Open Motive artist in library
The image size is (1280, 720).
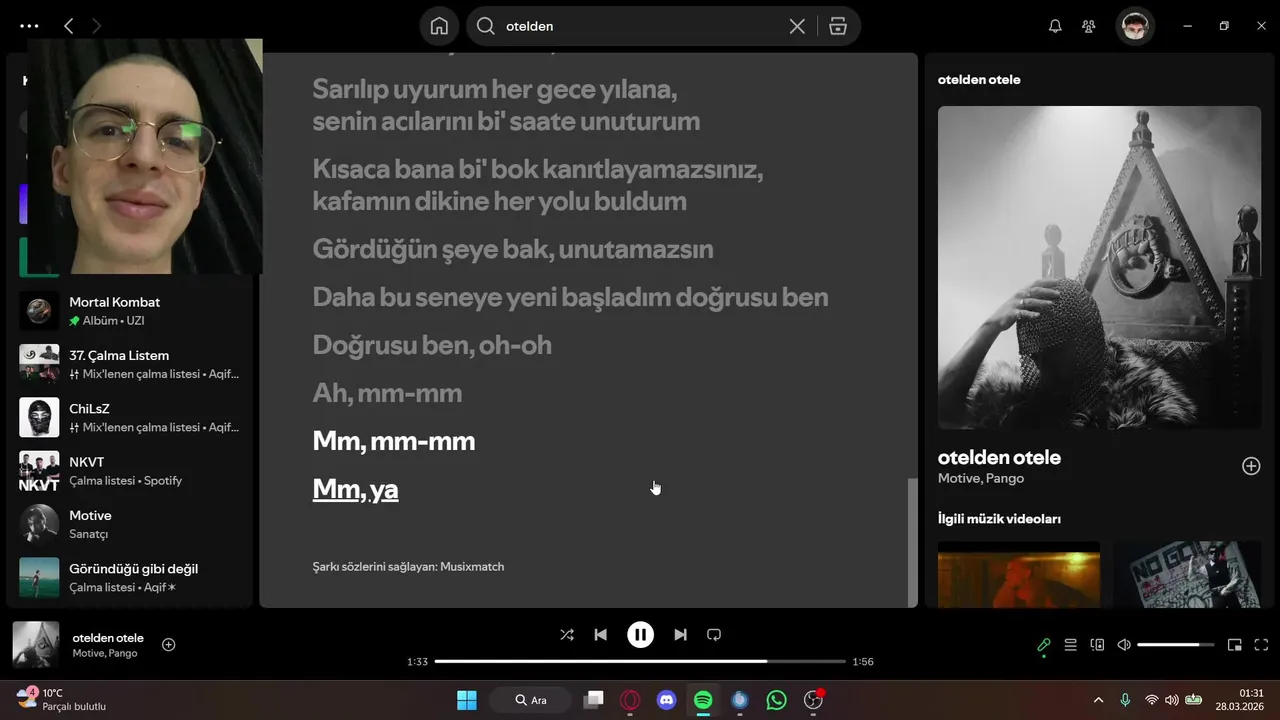click(130, 524)
